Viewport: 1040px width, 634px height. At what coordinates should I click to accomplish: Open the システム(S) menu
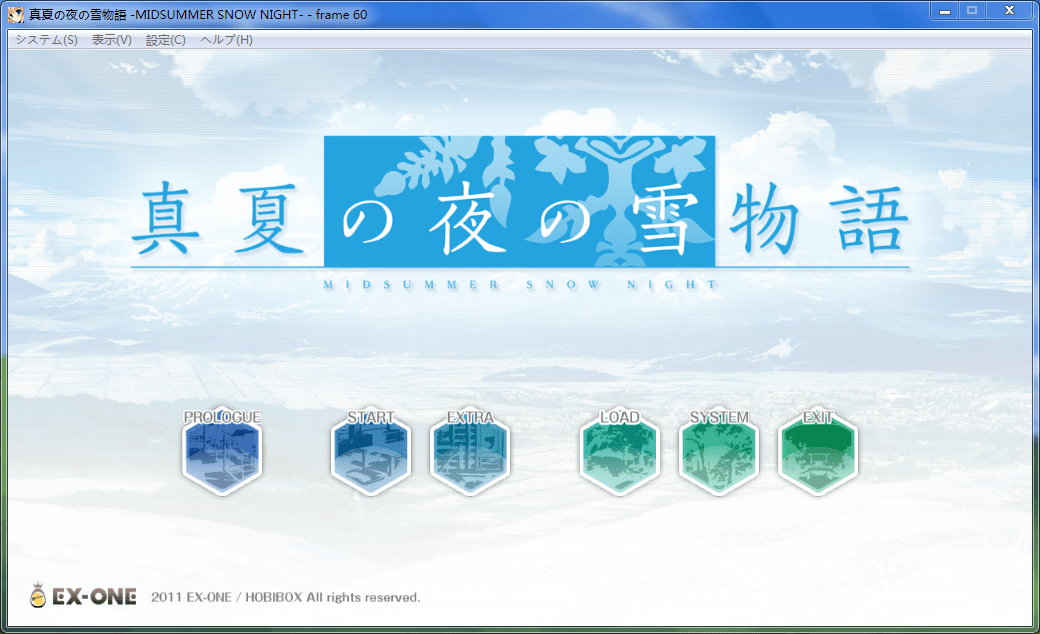[x=46, y=40]
